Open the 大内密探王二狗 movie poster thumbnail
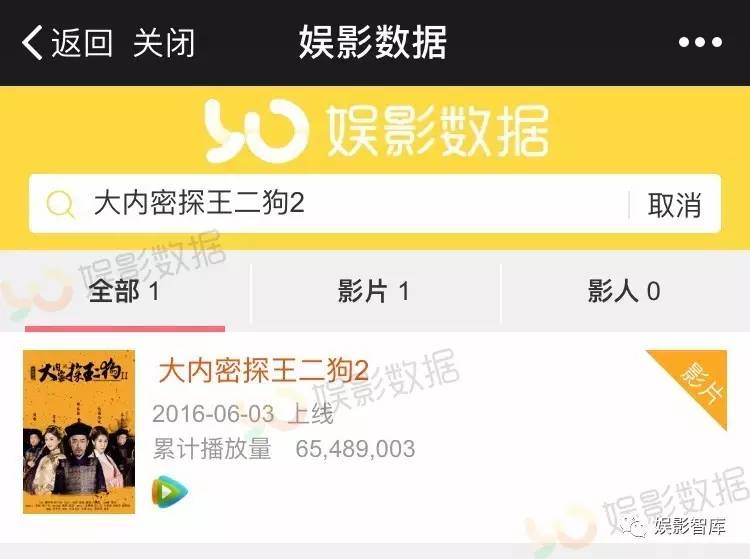Screen dimensions: 750x559 coord(79,432)
